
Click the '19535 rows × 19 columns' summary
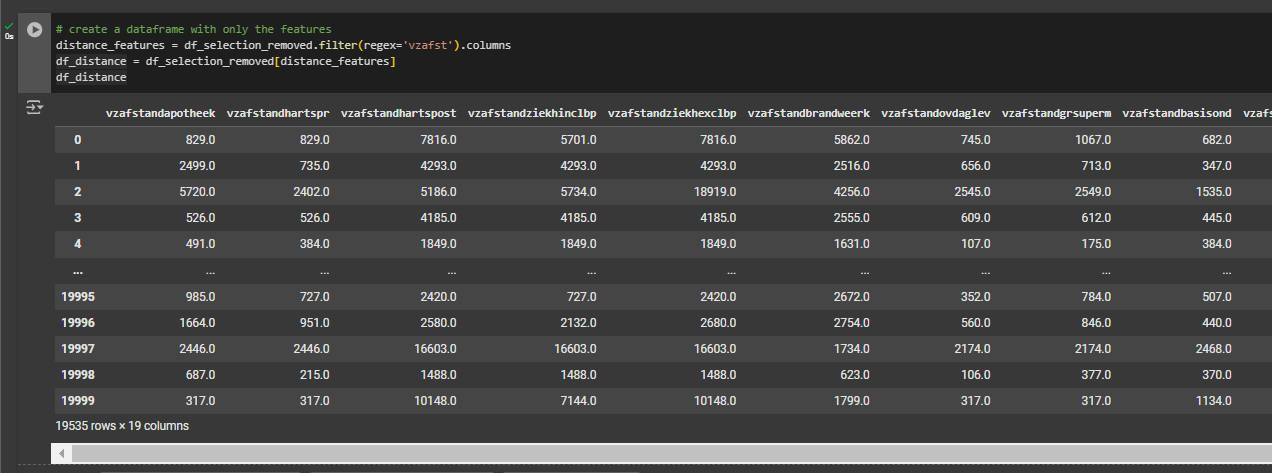[122, 426]
